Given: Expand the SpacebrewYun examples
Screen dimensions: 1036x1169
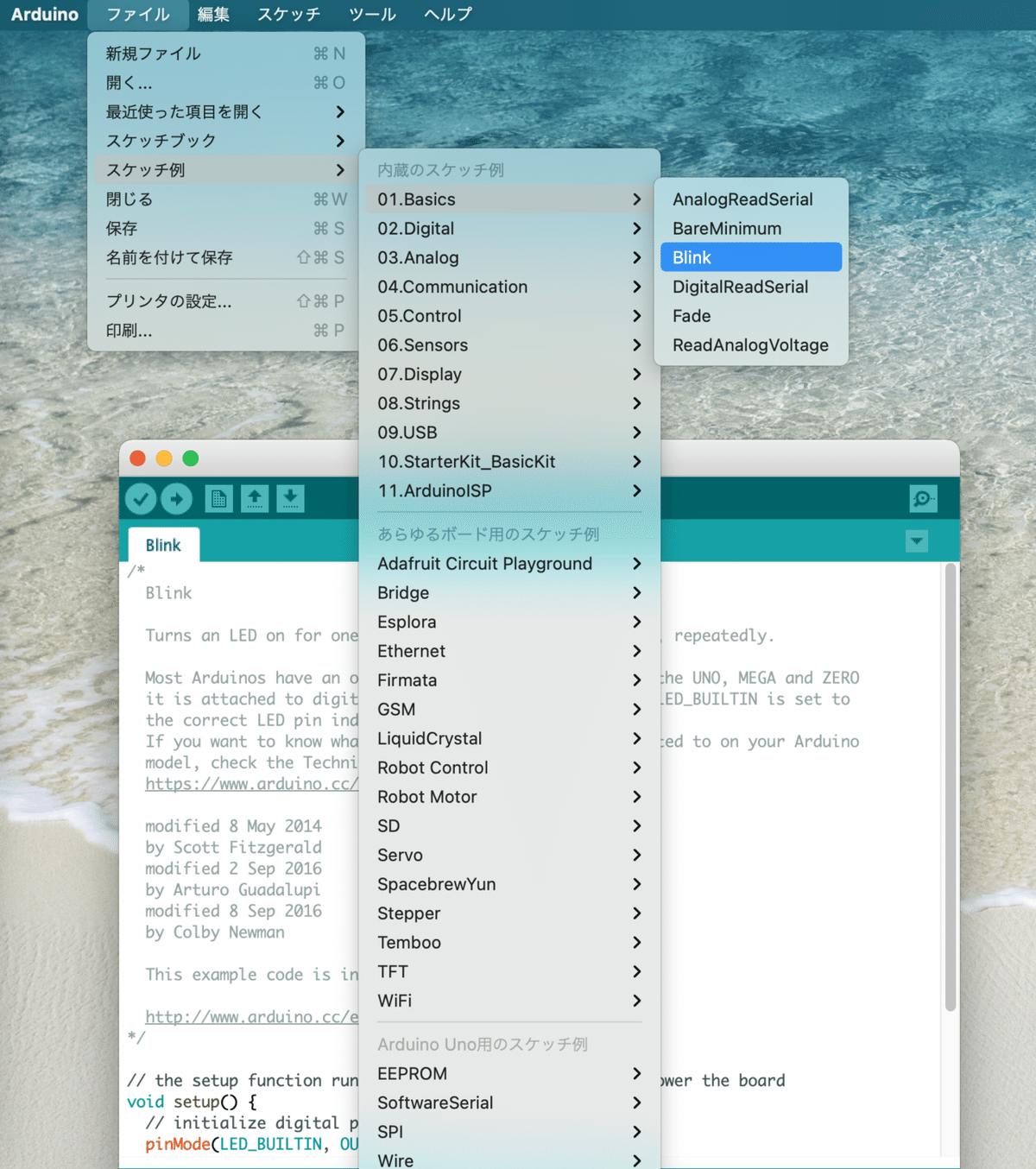Looking at the screenshot, I should pos(509,884).
